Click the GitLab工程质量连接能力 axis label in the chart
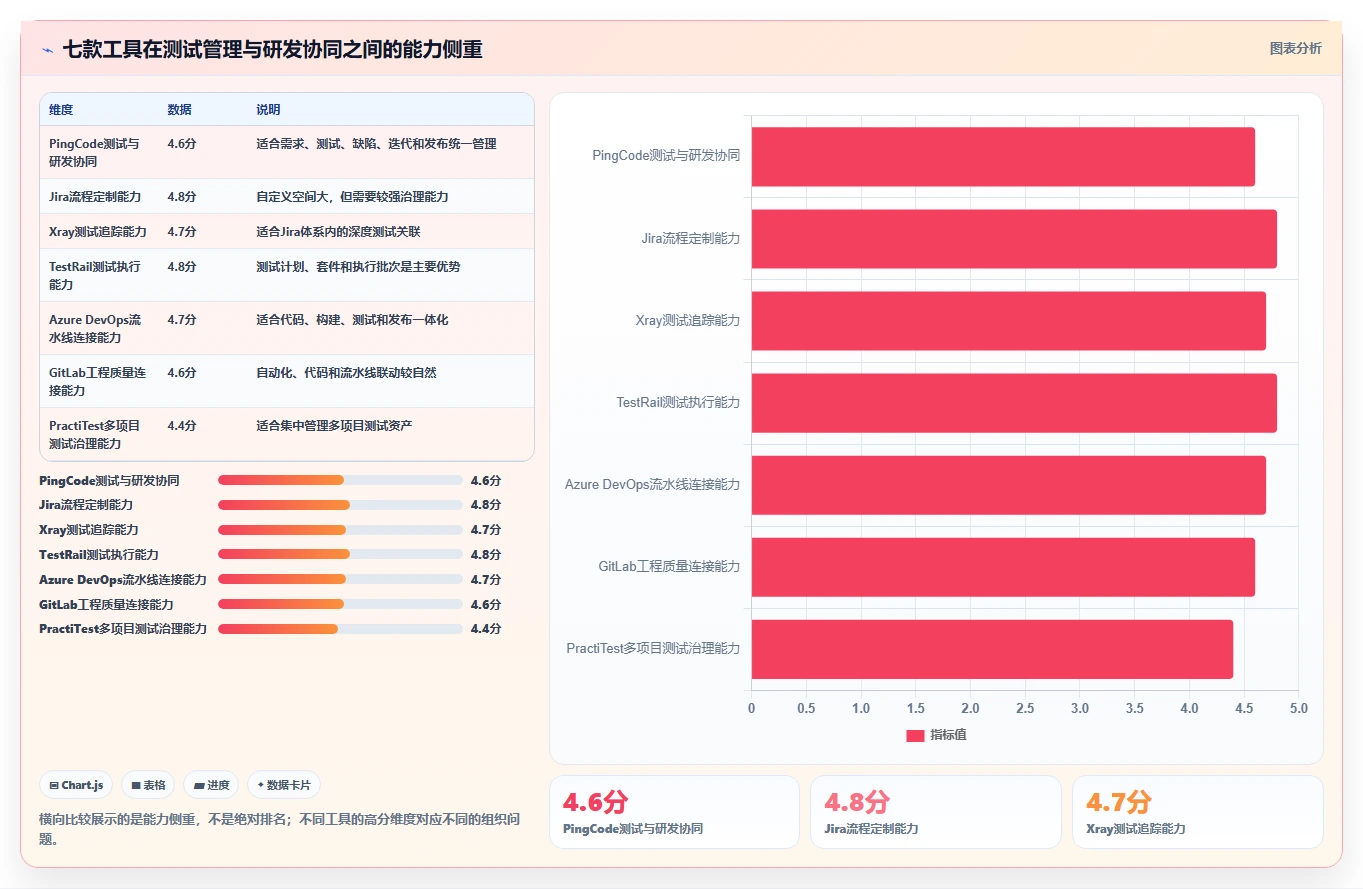This screenshot has height=889, width=1363. tap(669, 567)
